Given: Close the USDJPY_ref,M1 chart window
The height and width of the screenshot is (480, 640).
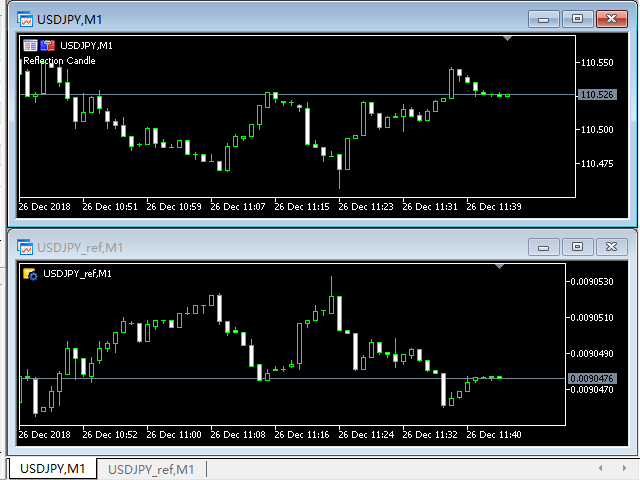Looking at the screenshot, I should 610,246.
